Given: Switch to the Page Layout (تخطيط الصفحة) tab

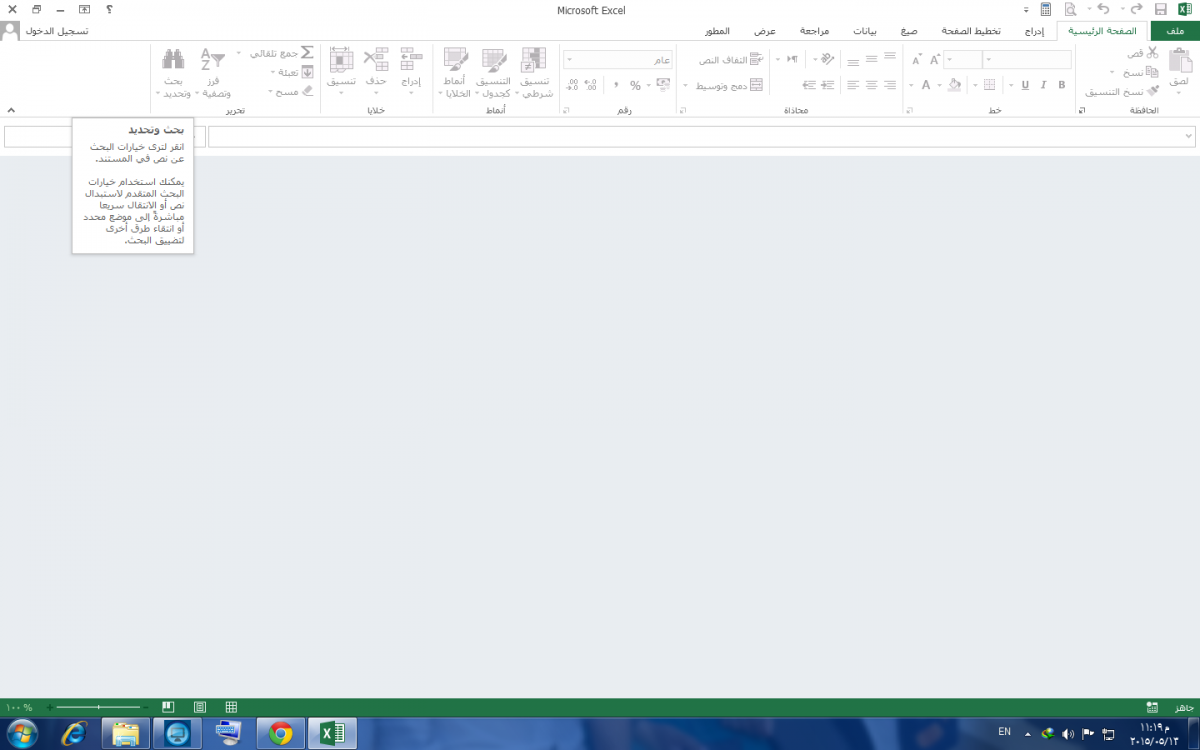Looking at the screenshot, I should 973,31.
